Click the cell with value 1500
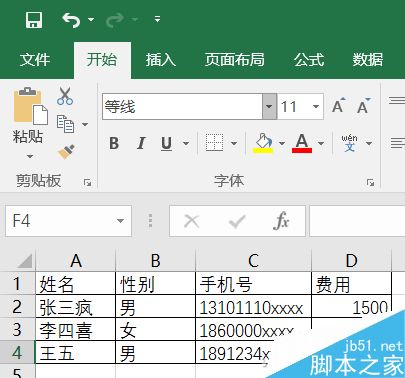Screen dimensions: 405x378 (352, 306)
